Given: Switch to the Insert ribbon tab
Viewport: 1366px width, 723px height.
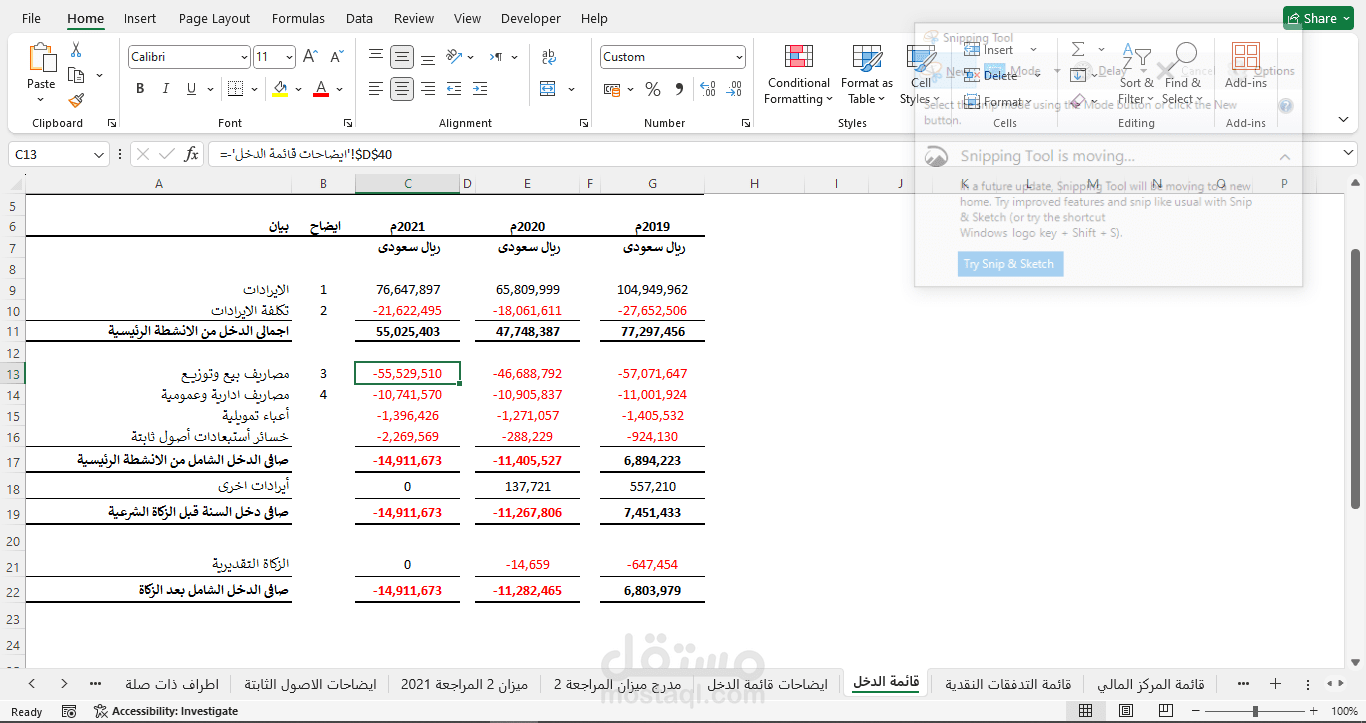Looking at the screenshot, I should tap(140, 18).
